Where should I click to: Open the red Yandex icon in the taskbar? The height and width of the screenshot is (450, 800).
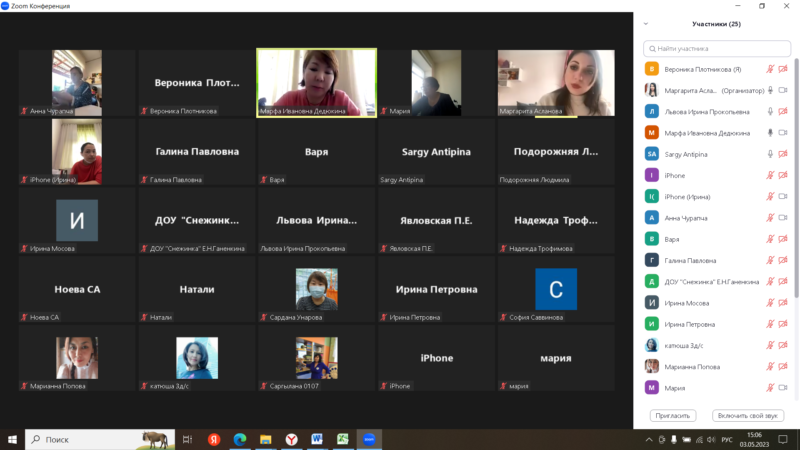click(x=214, y=439)
